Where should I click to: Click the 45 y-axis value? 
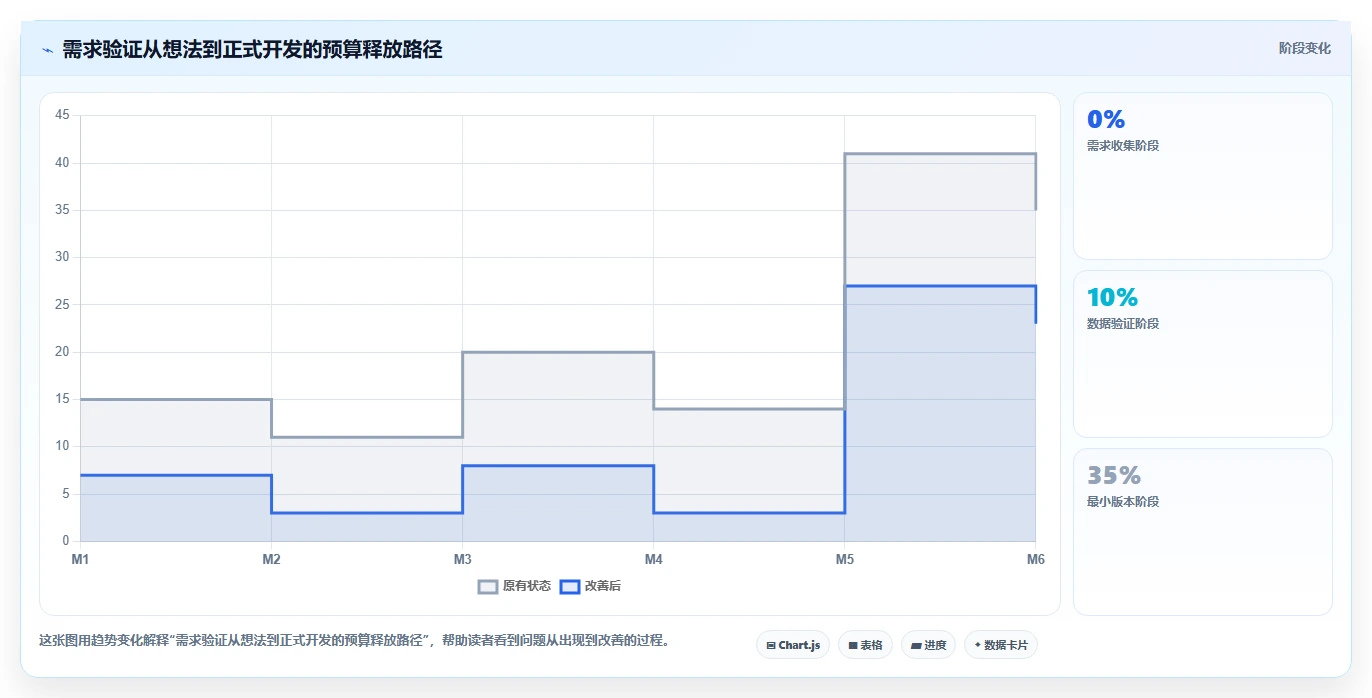62,115
